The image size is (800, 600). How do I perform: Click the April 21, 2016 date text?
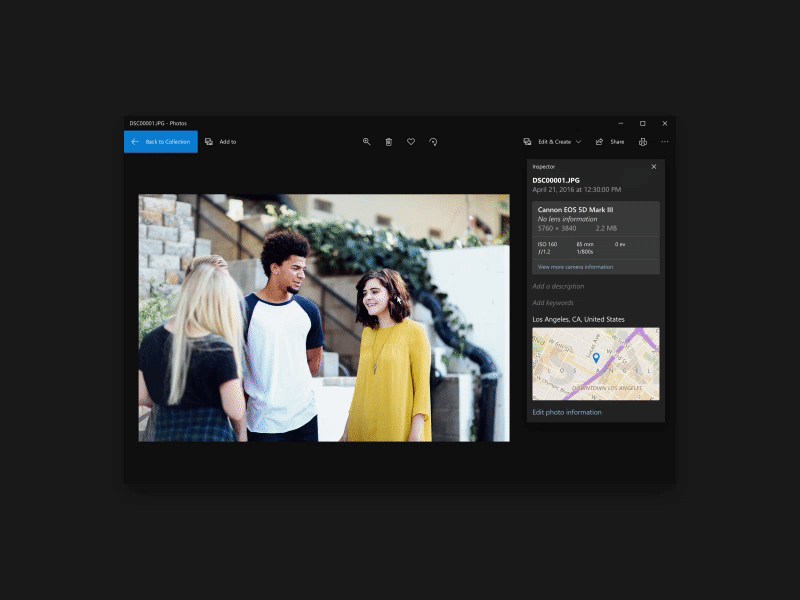tap(577, 189)
